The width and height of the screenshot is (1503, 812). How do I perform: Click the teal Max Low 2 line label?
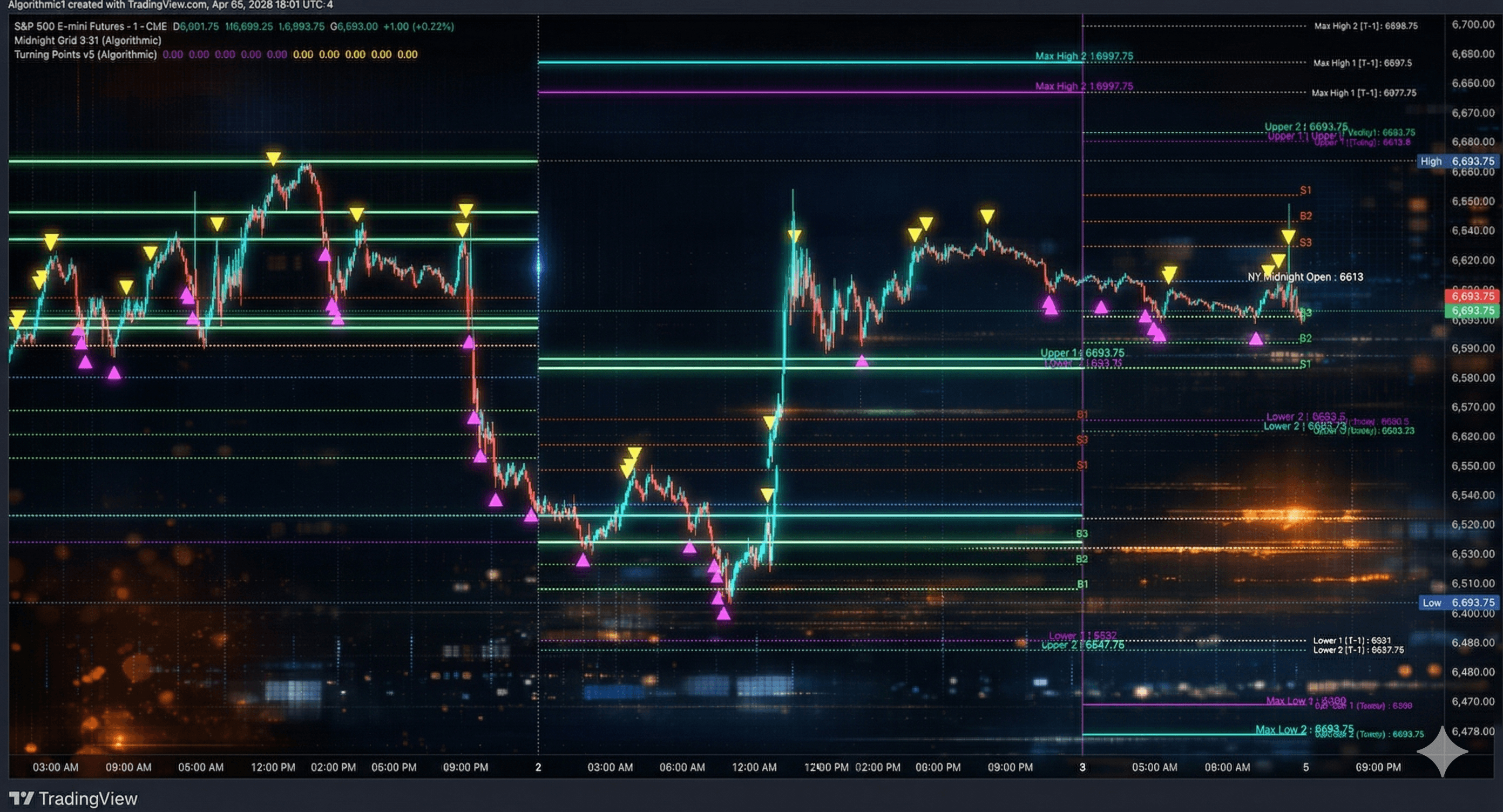(x=1304, y=729)
